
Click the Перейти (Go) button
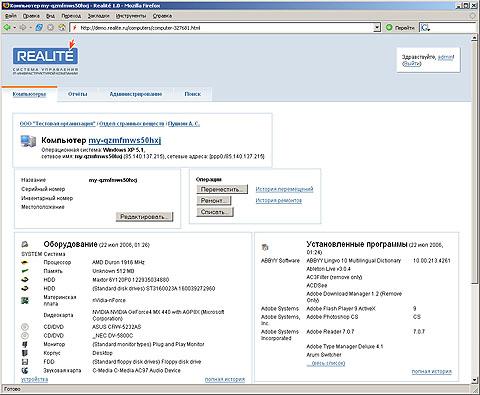click(x=400, y=28)
